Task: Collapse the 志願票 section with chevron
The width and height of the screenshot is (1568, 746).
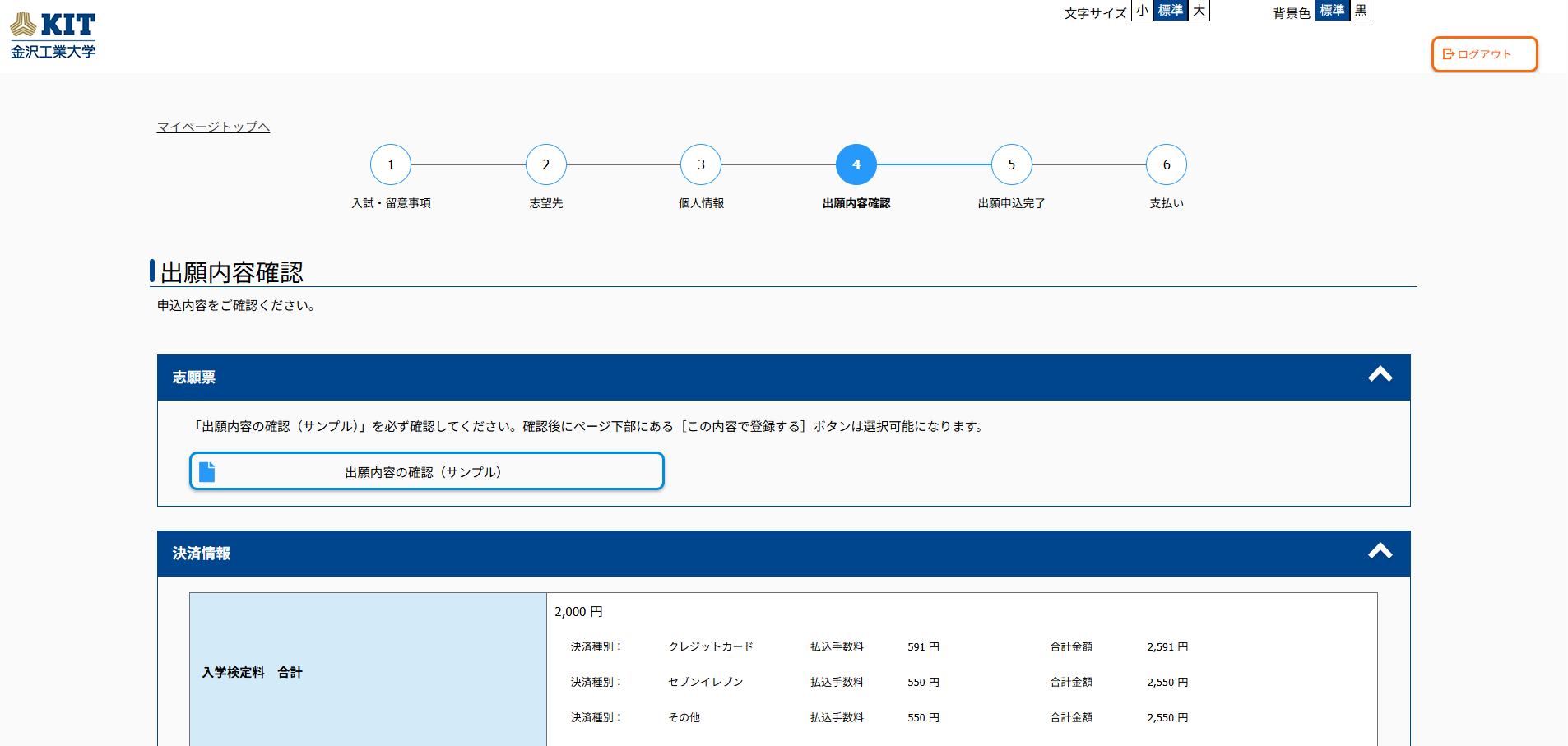Action: click(x=1380, y=375)
